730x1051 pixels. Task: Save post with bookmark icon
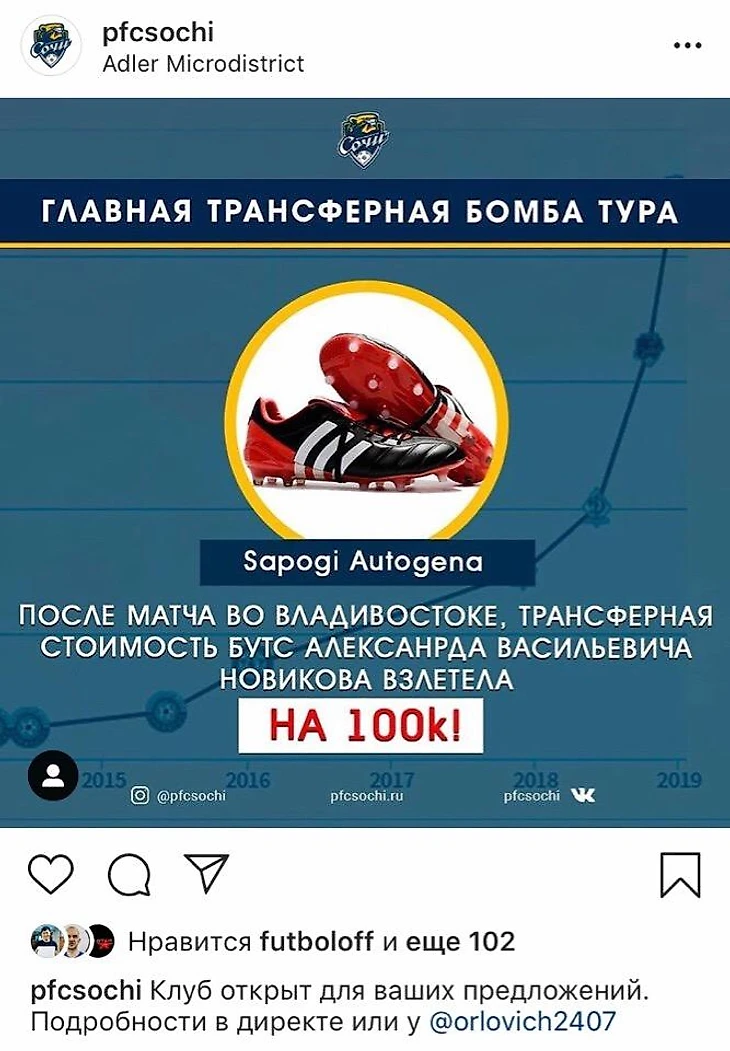[680, 875]
